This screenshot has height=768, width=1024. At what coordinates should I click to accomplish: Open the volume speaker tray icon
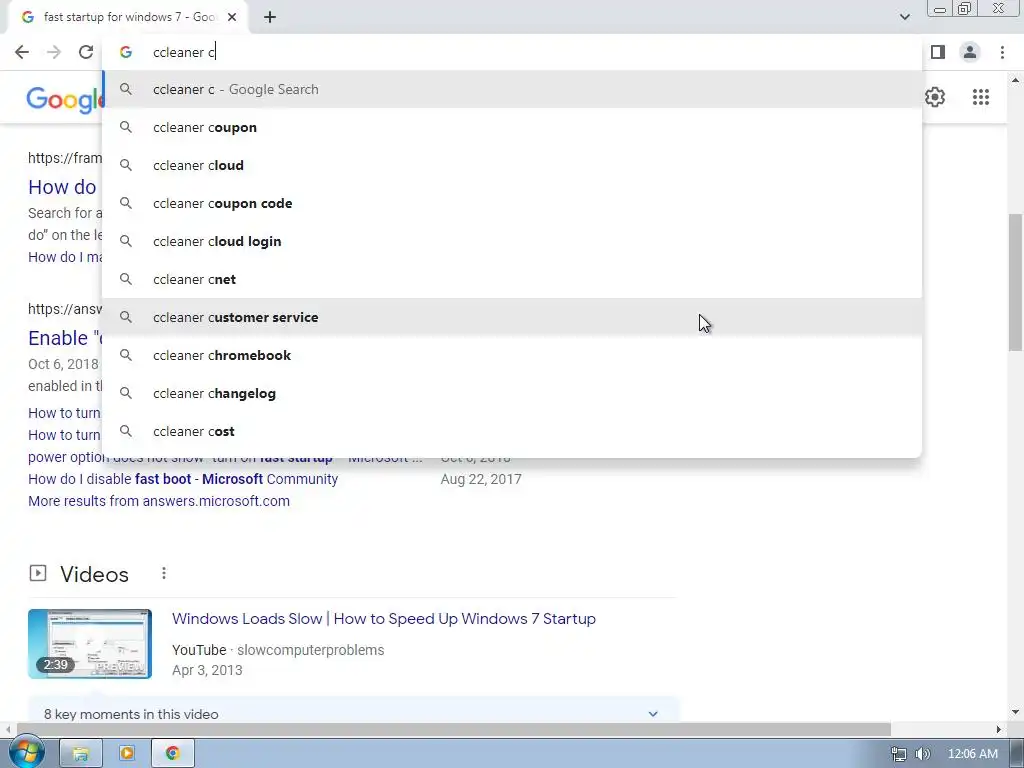click(923, 754)
